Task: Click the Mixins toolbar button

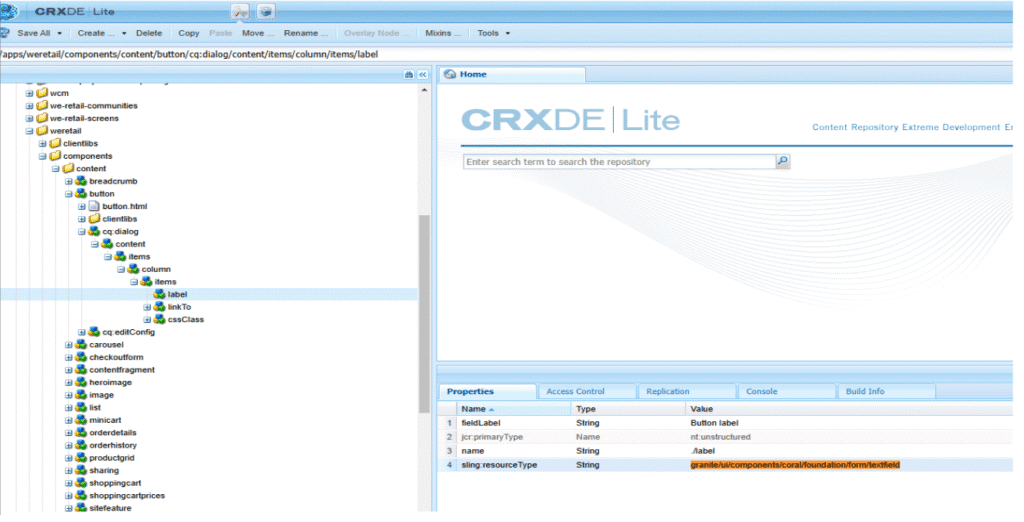Action: tap(443, 33)
